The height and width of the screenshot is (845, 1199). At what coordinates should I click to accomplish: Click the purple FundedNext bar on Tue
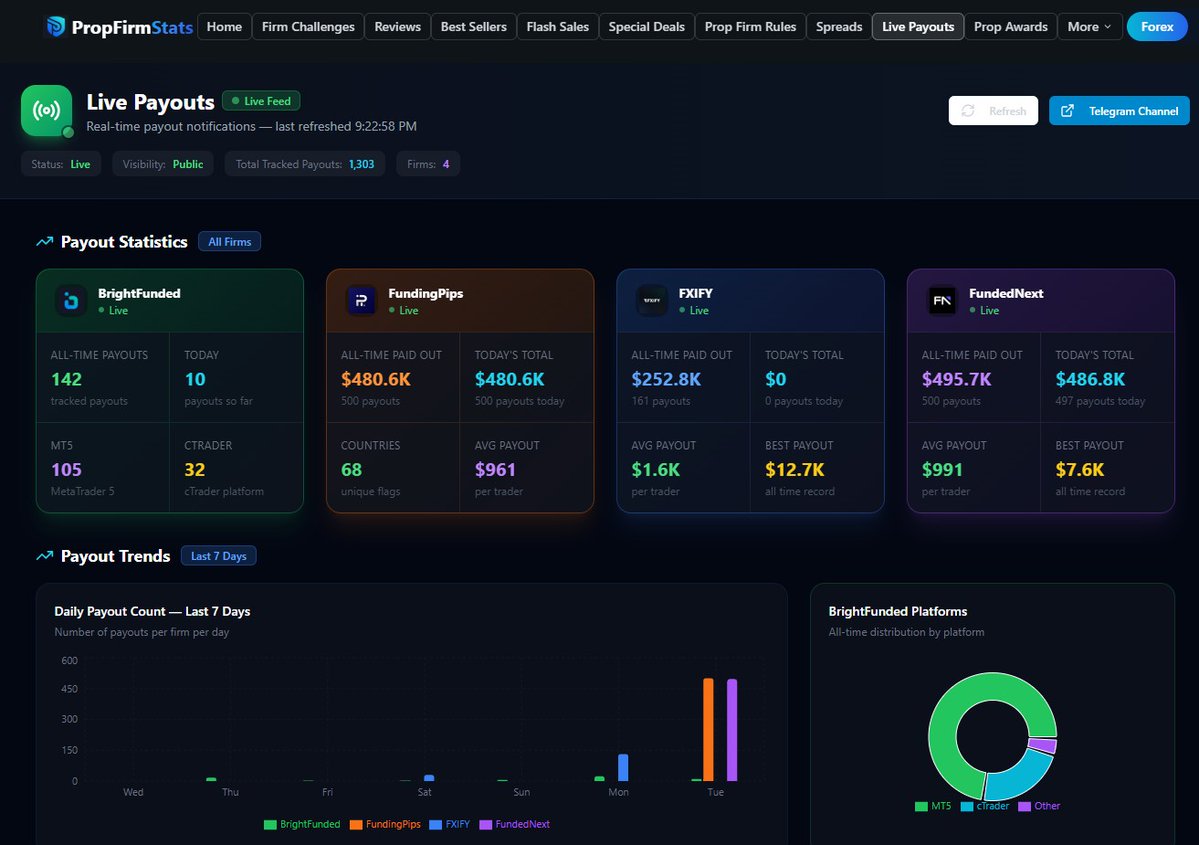point(732,730)
